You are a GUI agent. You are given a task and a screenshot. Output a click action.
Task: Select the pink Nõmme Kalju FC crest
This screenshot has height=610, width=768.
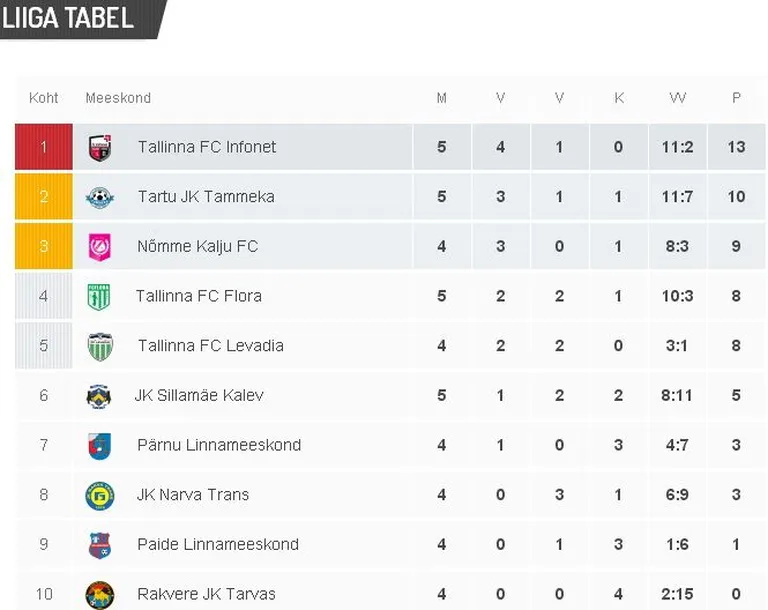[99, 246]
